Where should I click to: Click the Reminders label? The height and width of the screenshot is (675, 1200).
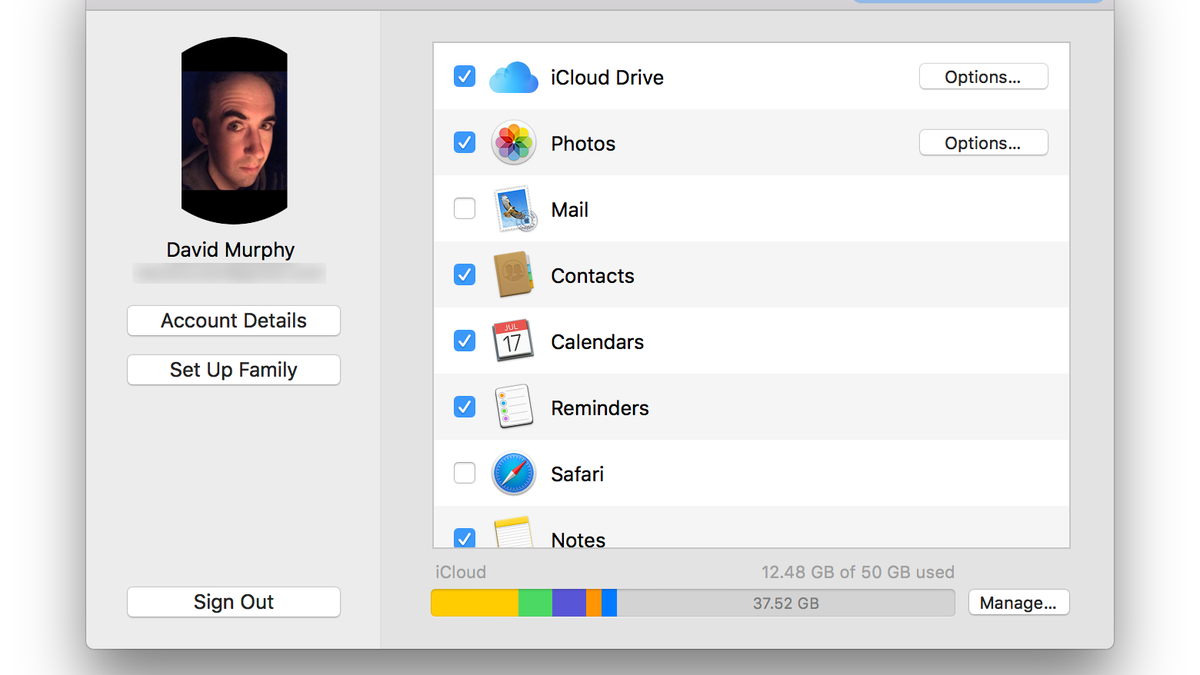pyautogui.click(x=600, y=408)
